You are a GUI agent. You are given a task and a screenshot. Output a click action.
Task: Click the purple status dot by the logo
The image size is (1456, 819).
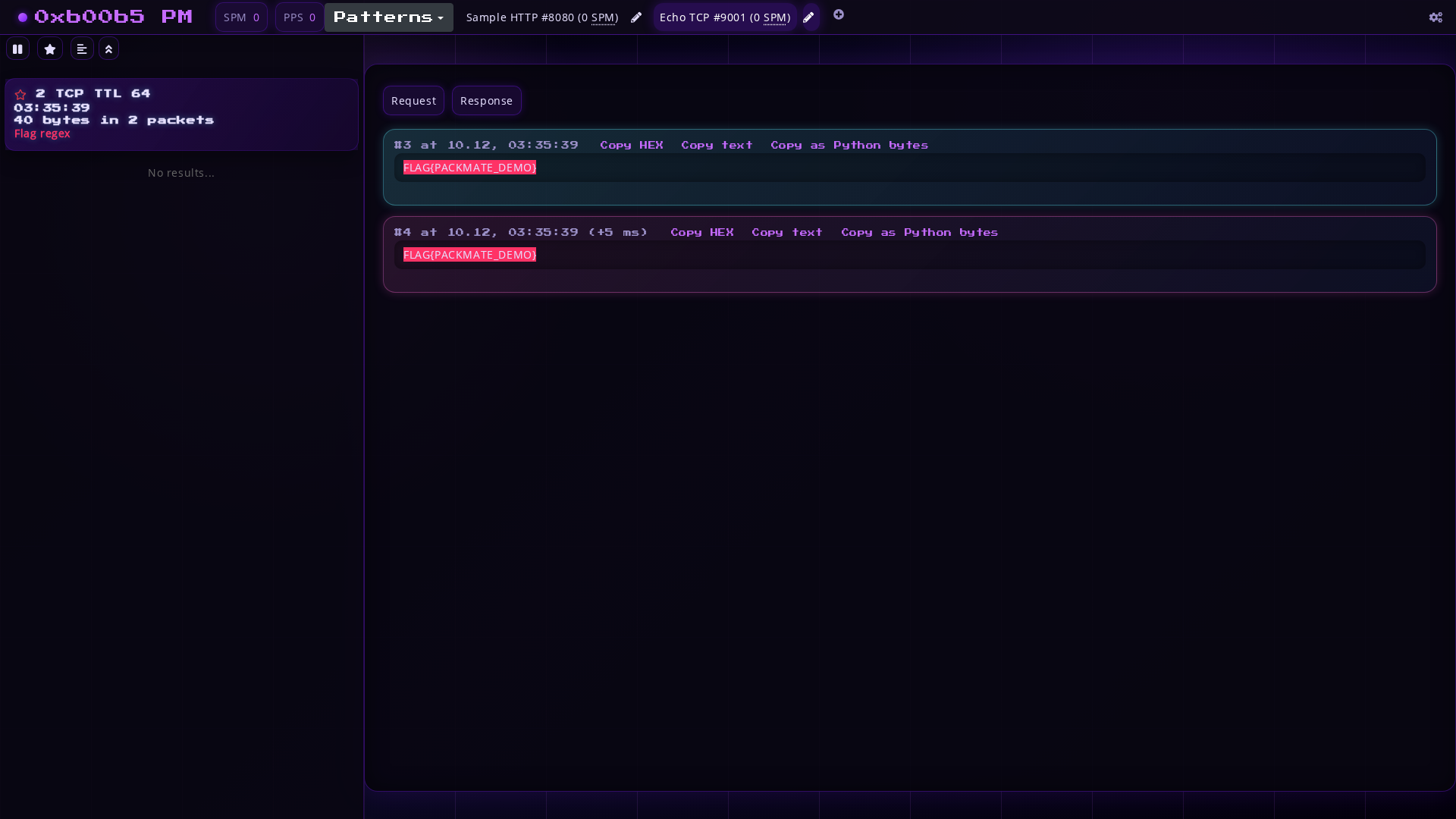pos(23,17)
